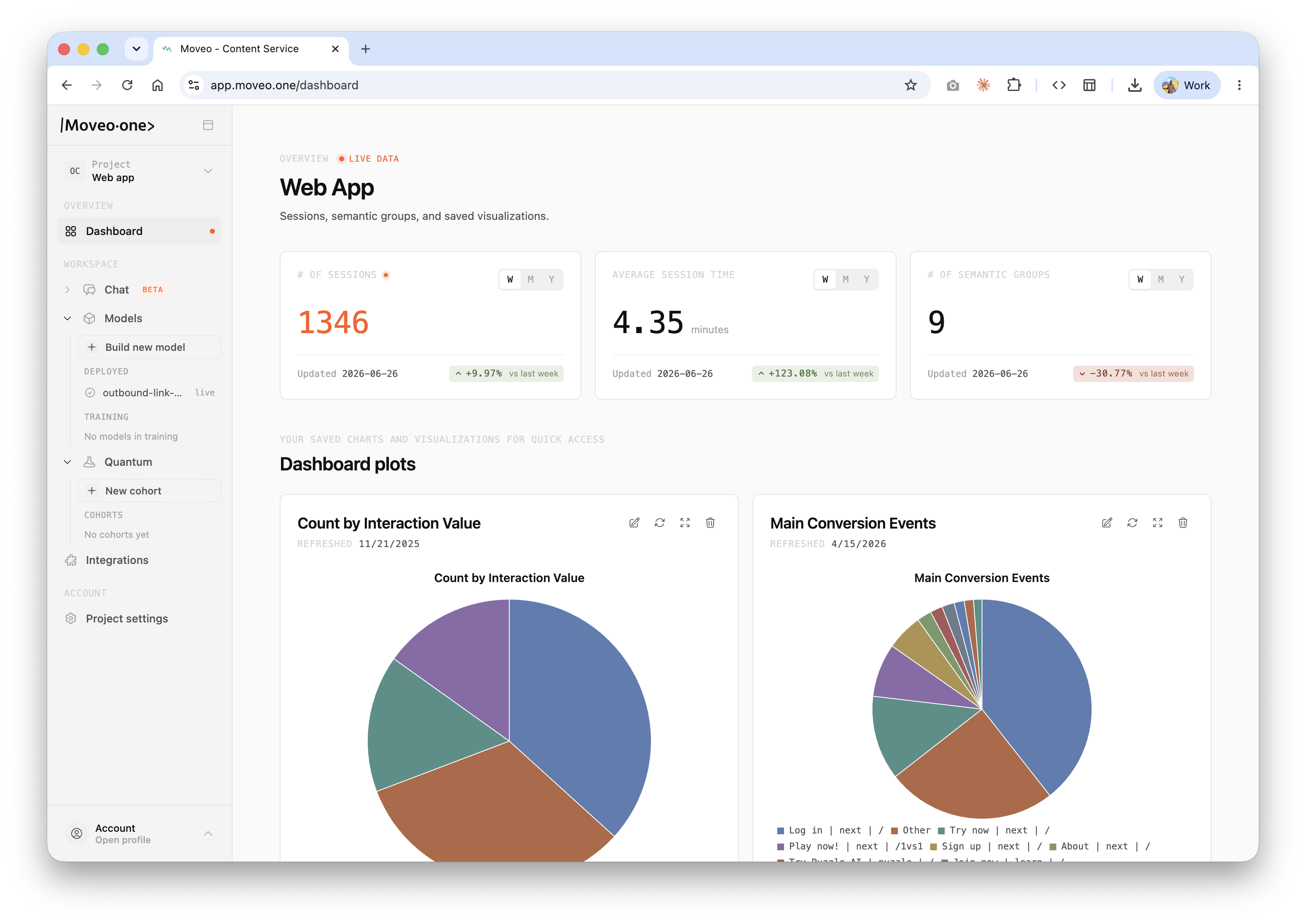This screenshot has width=1306, height=924.
Task: Go to the browser home page
Action: [158, 85]
